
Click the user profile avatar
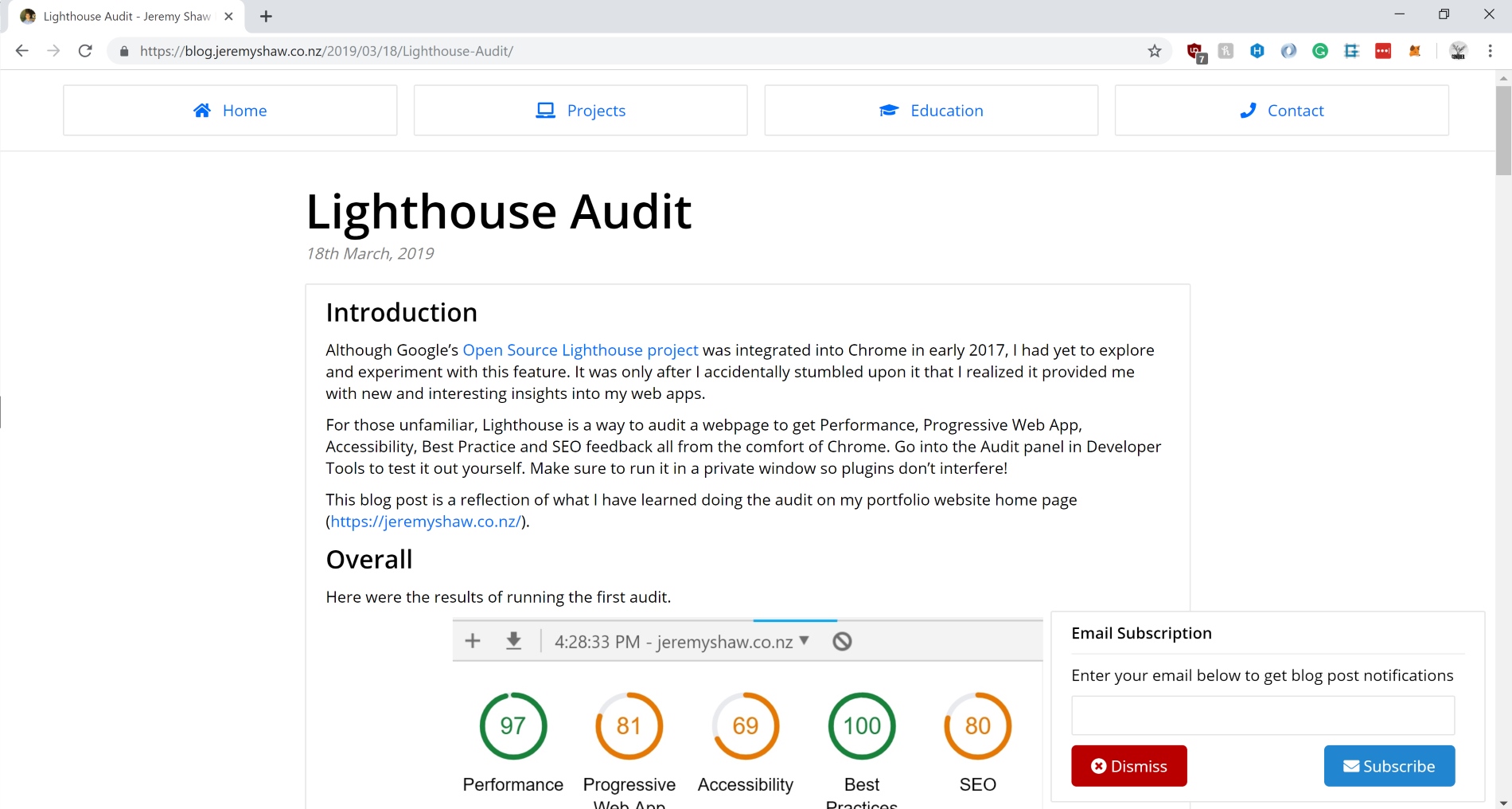pyautogui.click(x=1458, y=51)
